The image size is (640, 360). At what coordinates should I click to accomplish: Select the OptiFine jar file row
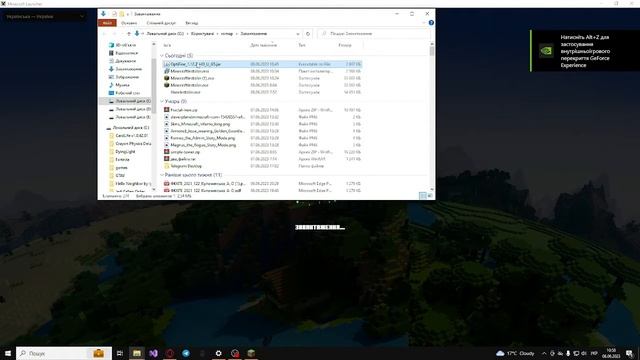262,64
